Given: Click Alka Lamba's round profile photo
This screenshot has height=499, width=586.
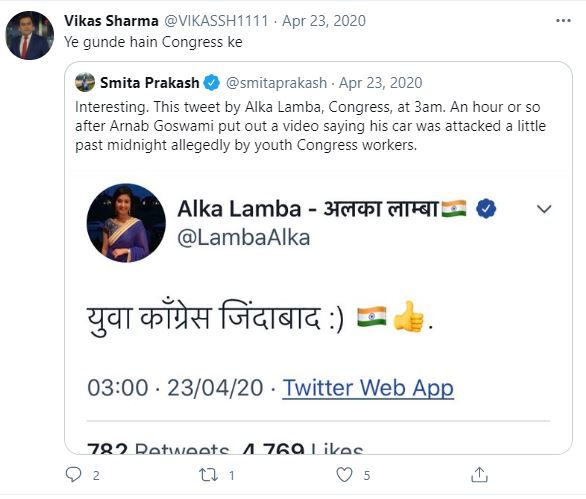Looking at the screenshot, I should pos(126,223).
